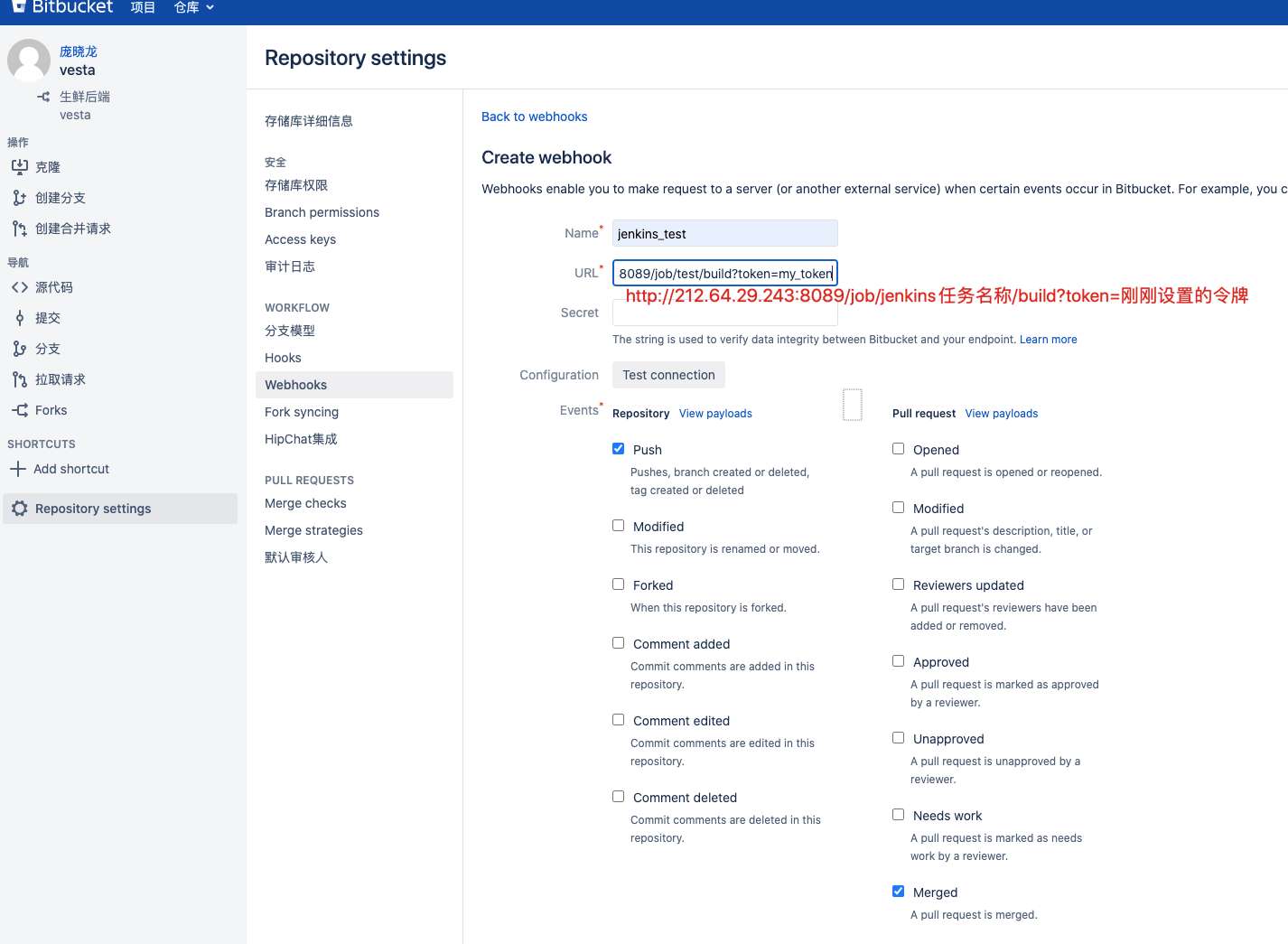Screen dimensions: 1288x944
Task: Open the 仓库 dropdown in top bar
Action: click(194, 7)
